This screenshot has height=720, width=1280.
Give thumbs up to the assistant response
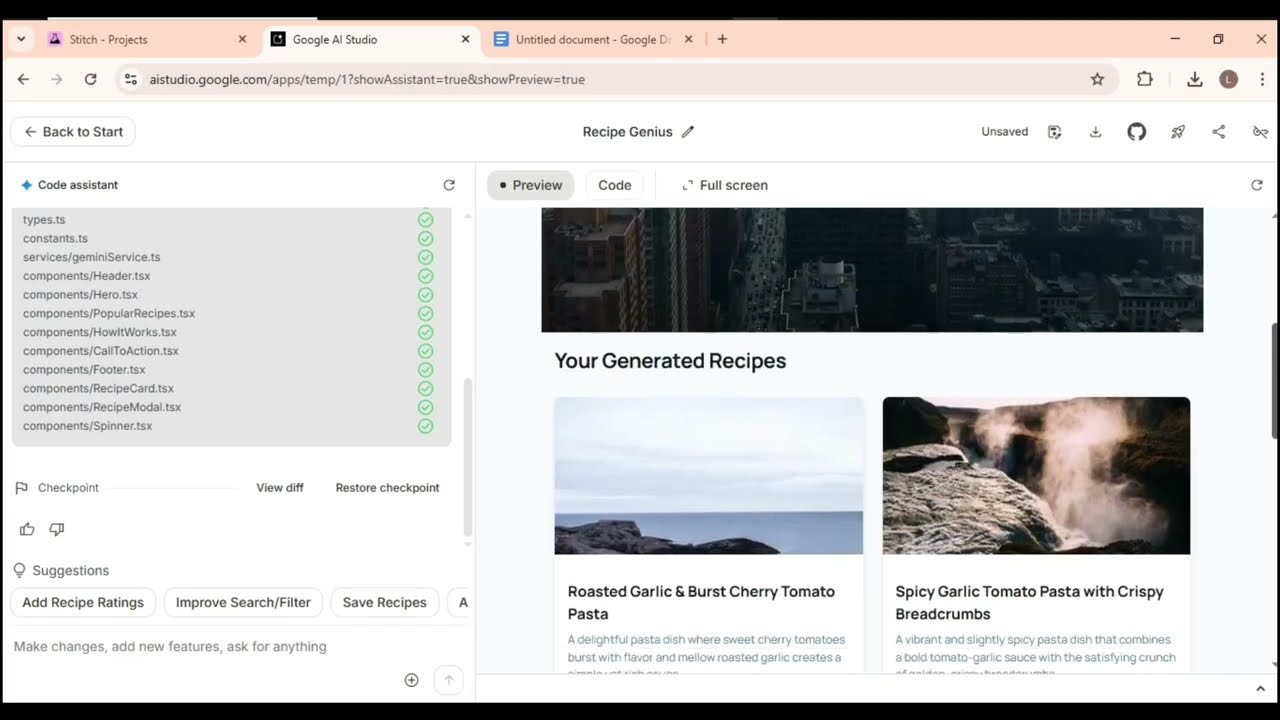click(27, 529)
